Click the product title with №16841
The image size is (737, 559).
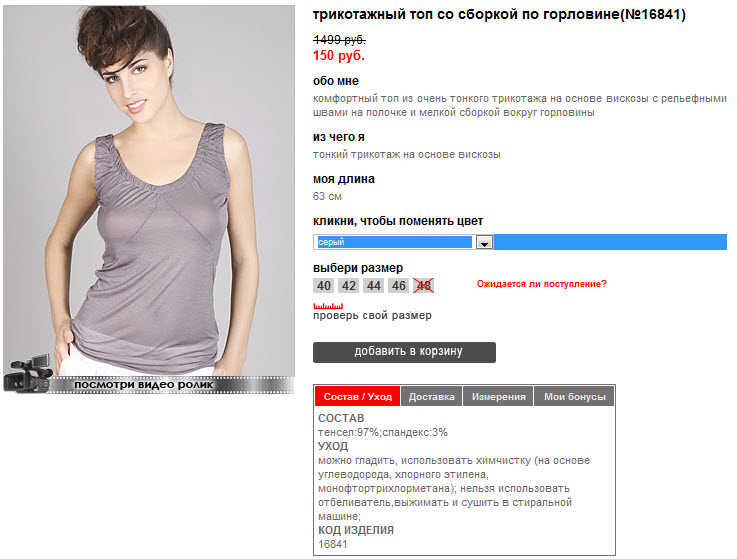coord(499,15)
